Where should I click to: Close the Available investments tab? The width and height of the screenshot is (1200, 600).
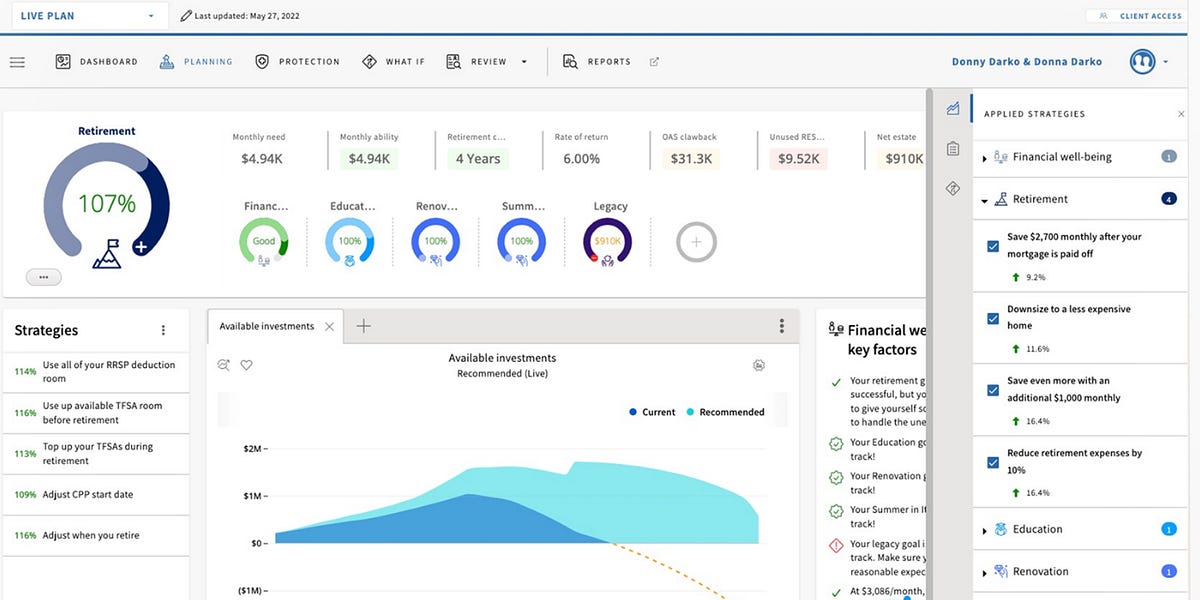(329, 326)
